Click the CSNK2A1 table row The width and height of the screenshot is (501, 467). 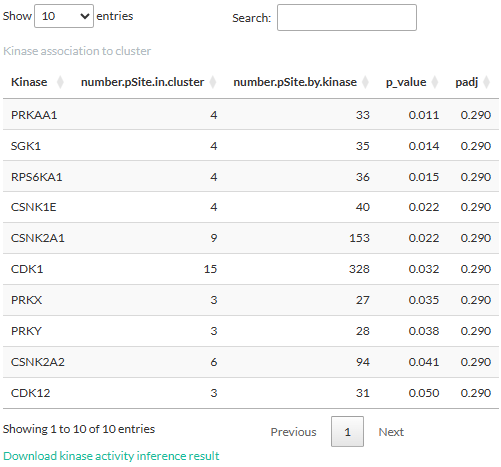click(x=251, y=238)
